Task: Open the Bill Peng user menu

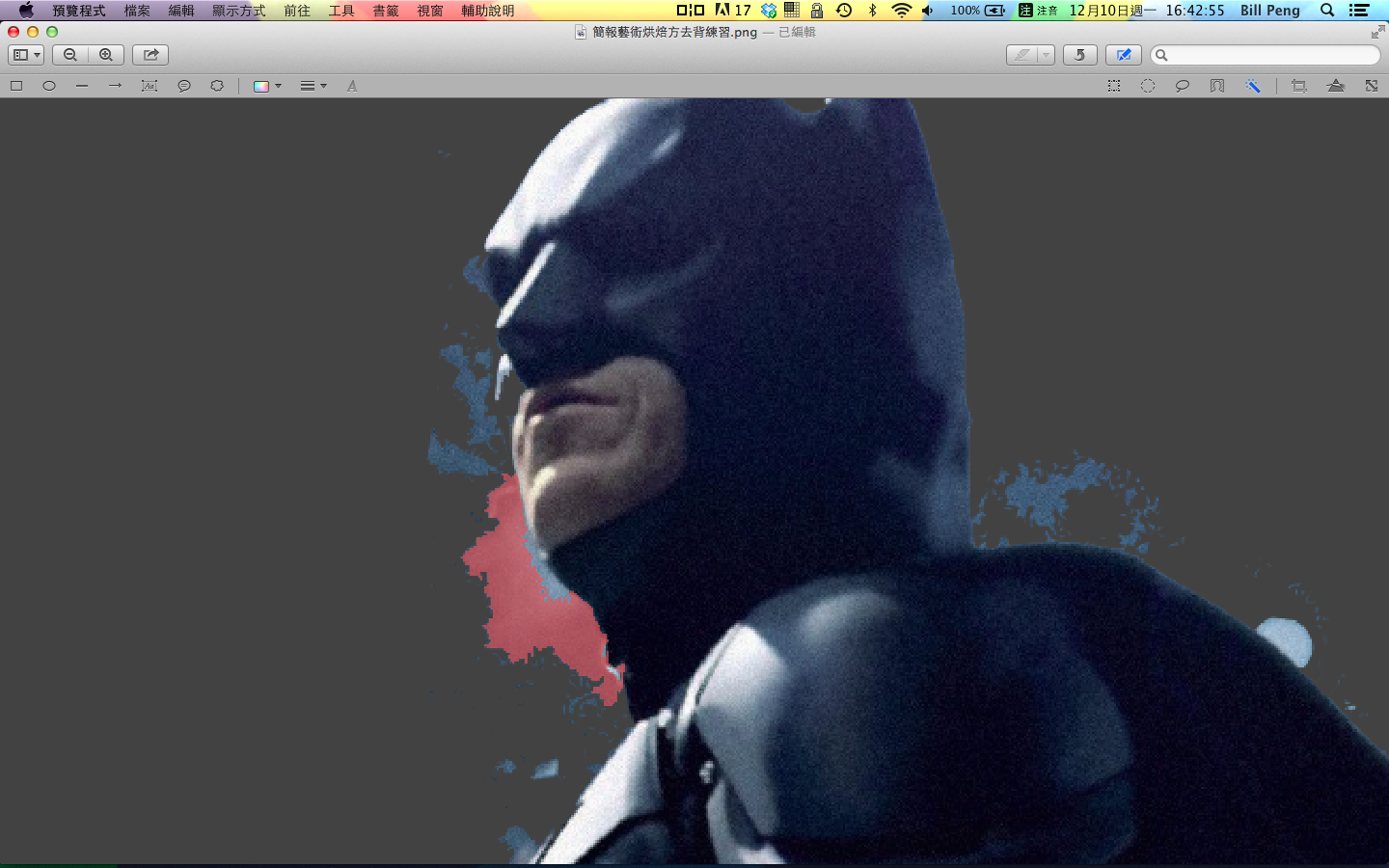Action: point(1270,11)
